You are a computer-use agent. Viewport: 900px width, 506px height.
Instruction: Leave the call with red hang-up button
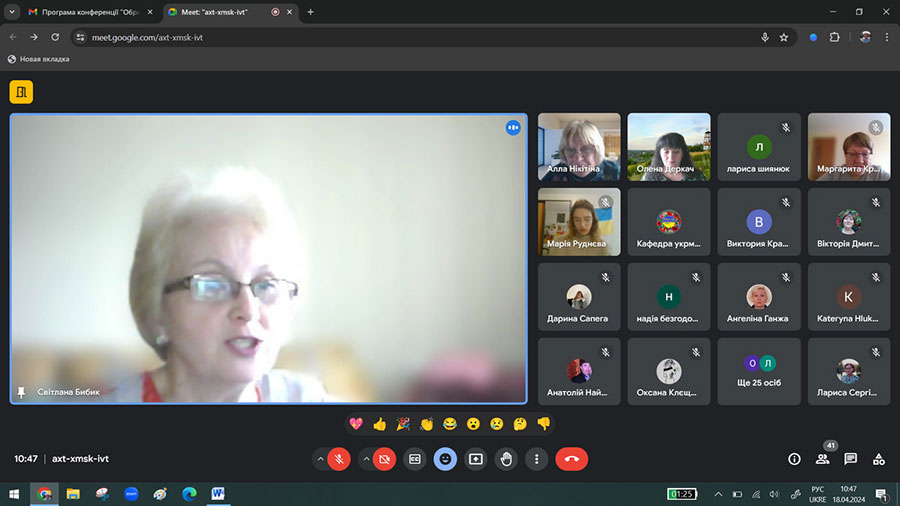pos(571,459)
